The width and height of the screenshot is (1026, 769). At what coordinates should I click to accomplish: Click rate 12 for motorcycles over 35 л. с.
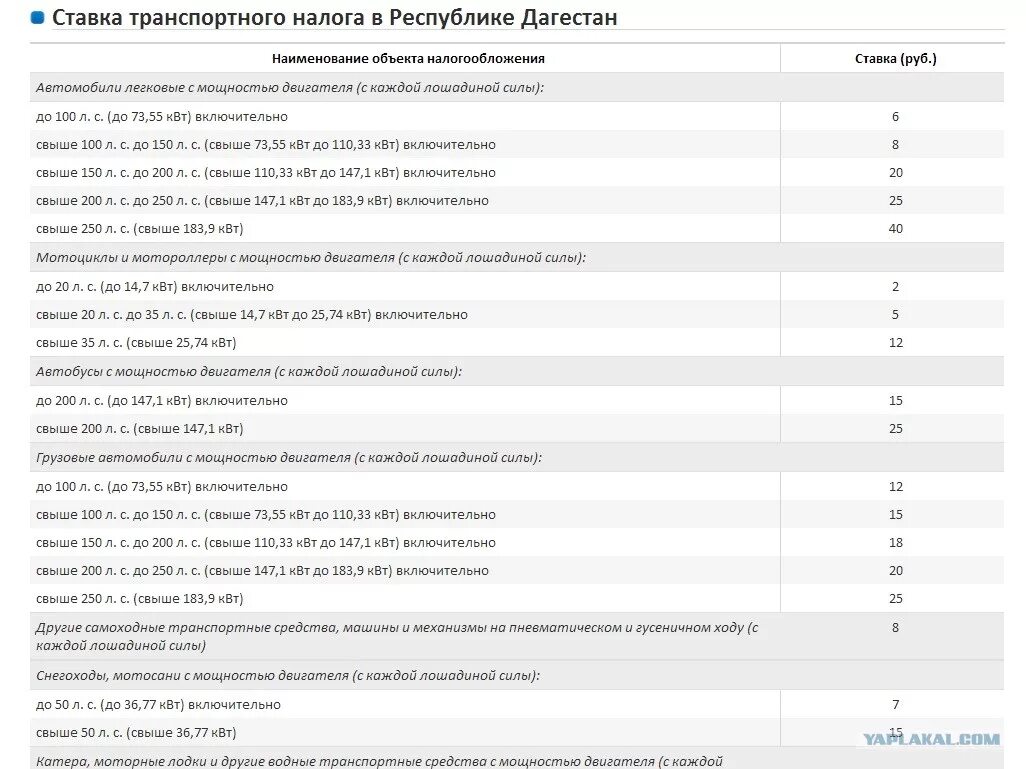tap(895, 343)
